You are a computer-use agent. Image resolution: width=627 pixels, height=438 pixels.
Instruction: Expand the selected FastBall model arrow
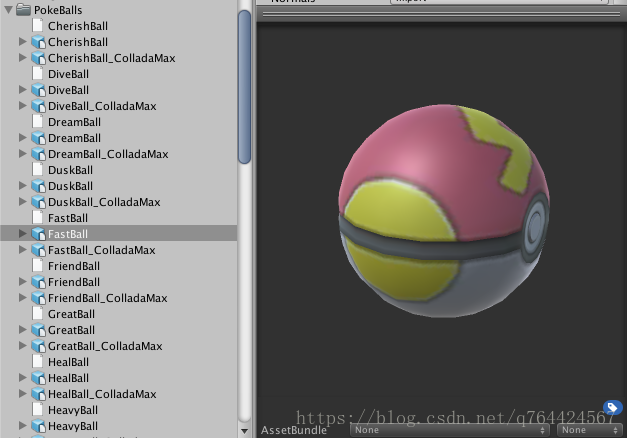pyautogui.click(x=23, y=233)
